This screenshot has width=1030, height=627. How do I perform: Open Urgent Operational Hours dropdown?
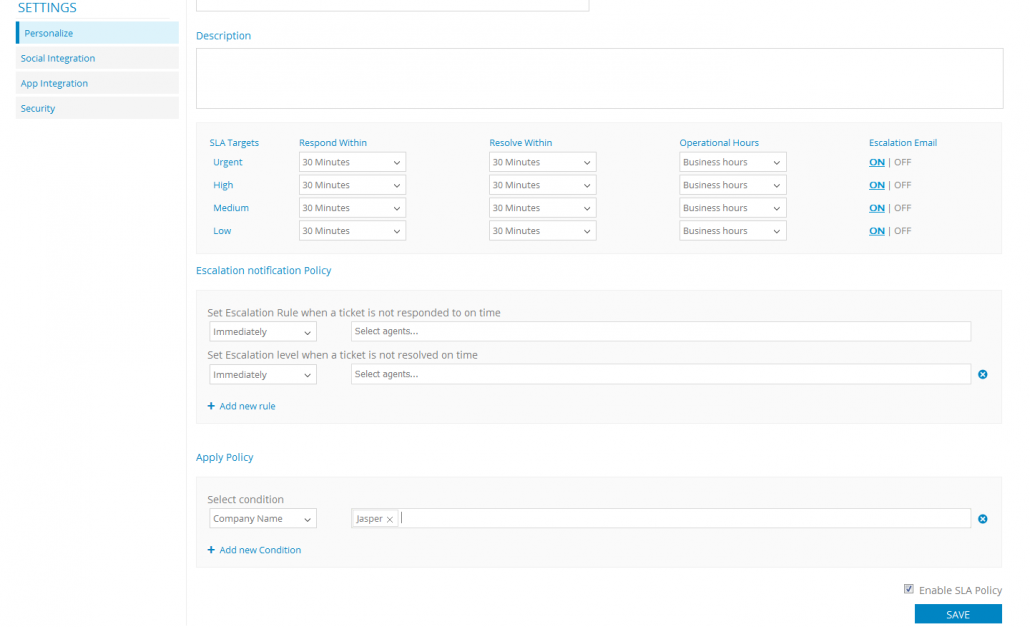tap(732, 162)
